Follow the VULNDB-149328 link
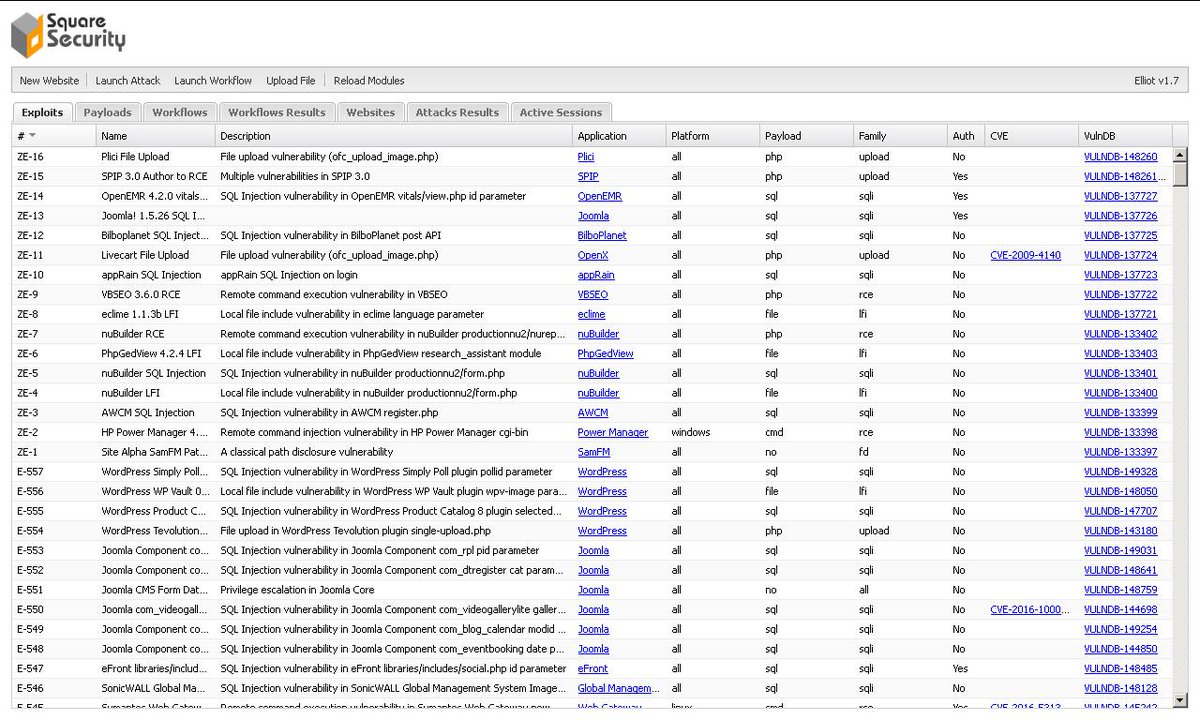1200x720 pixels. 1120,472
